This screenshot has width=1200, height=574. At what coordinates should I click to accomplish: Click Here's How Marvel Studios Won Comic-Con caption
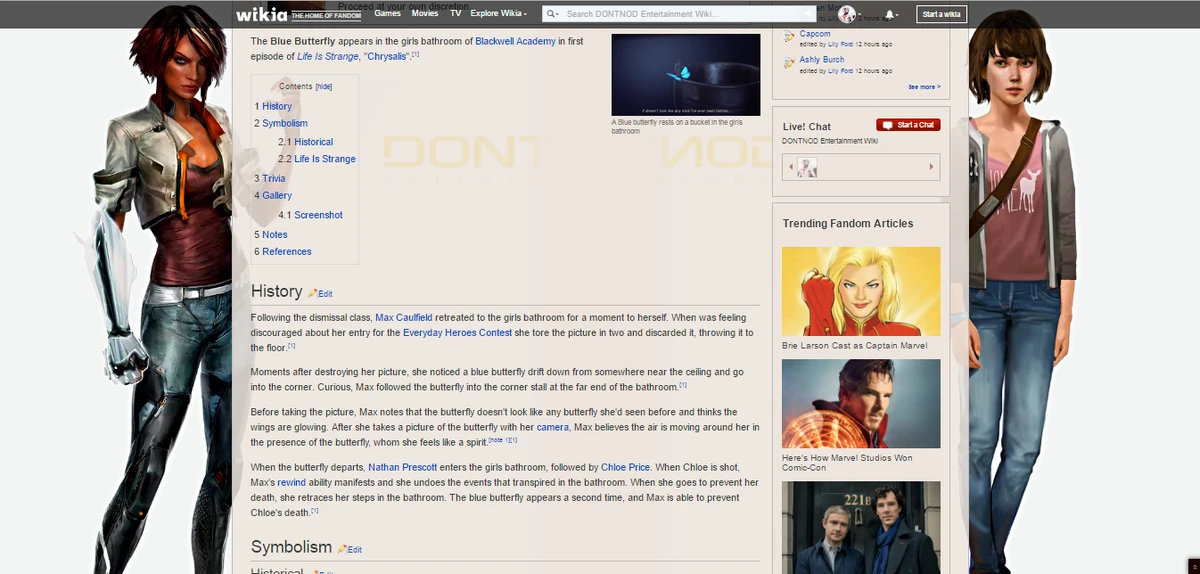(x=847, y=462)
